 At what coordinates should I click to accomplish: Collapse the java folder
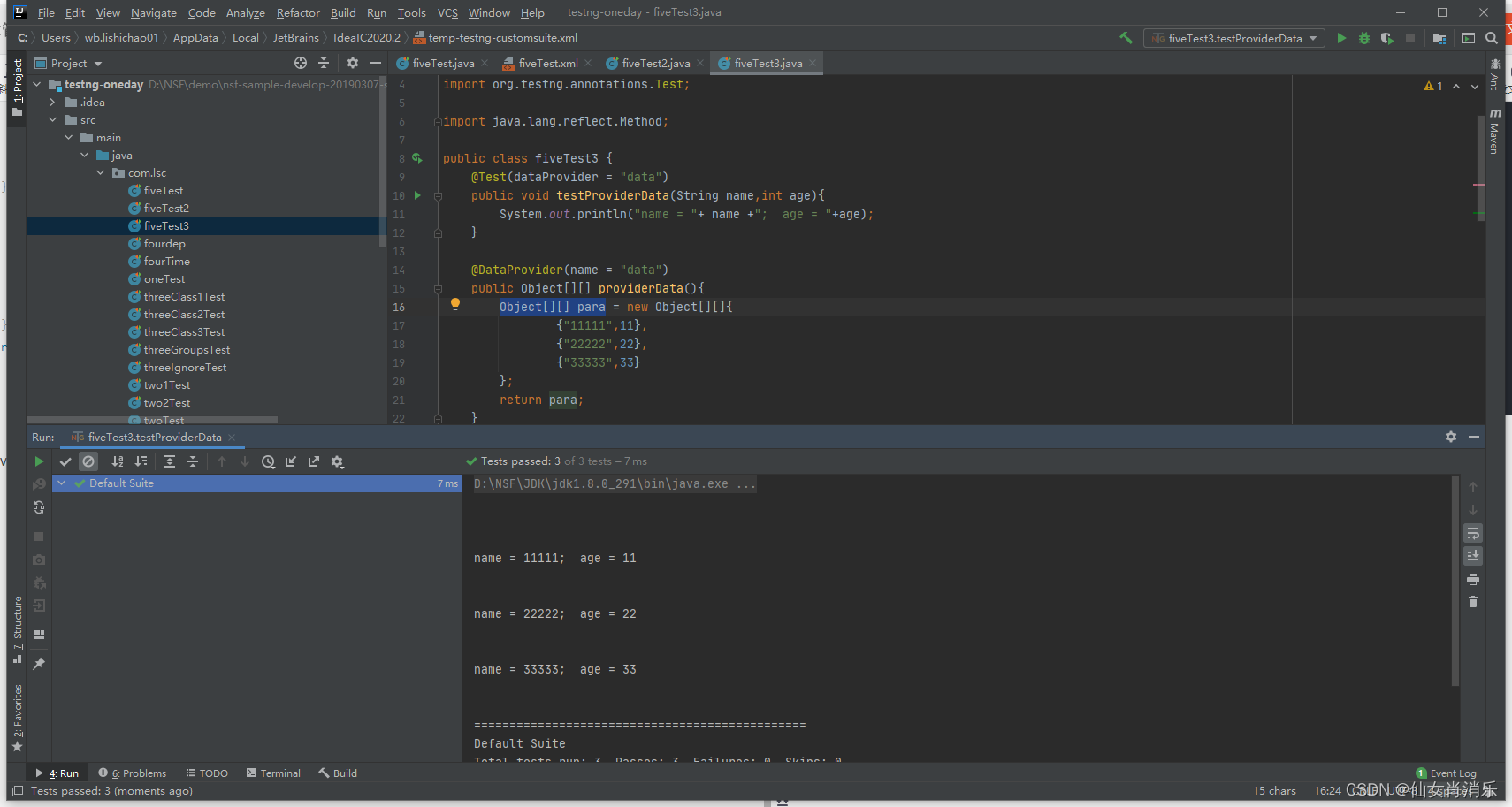coord(85,156)
